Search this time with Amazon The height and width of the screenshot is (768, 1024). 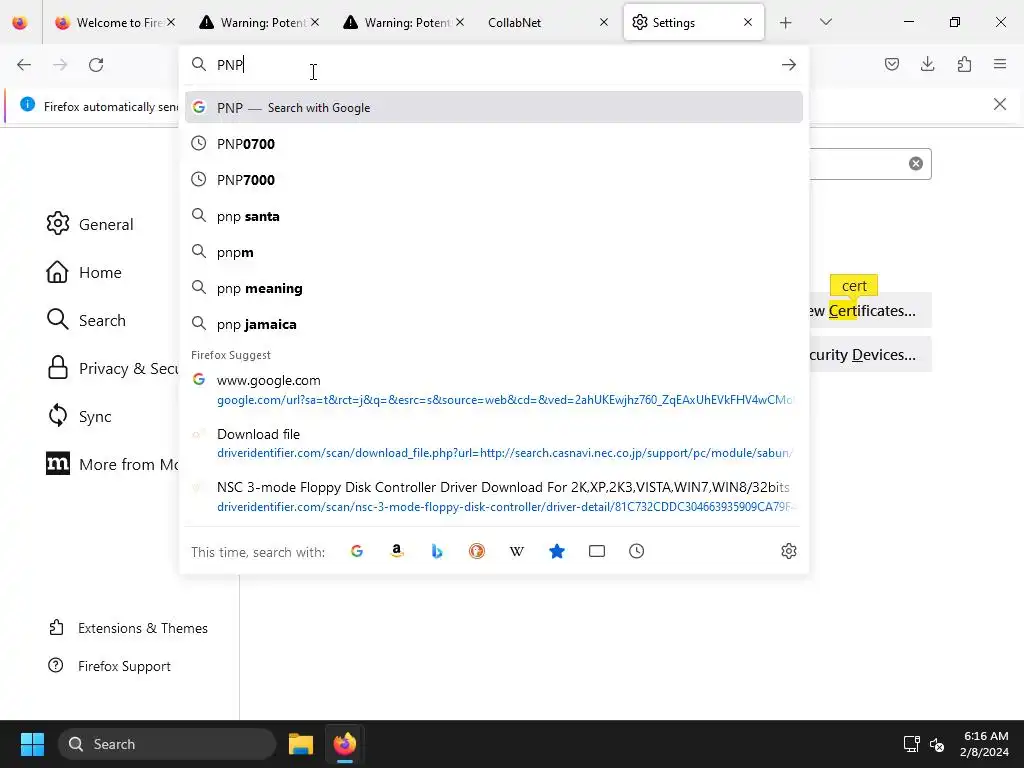coord(396,551)
